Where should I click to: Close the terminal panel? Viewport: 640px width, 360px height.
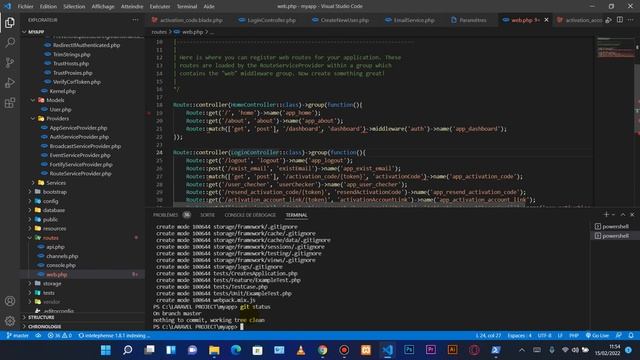pyautogui.click(x=632, y=215)
